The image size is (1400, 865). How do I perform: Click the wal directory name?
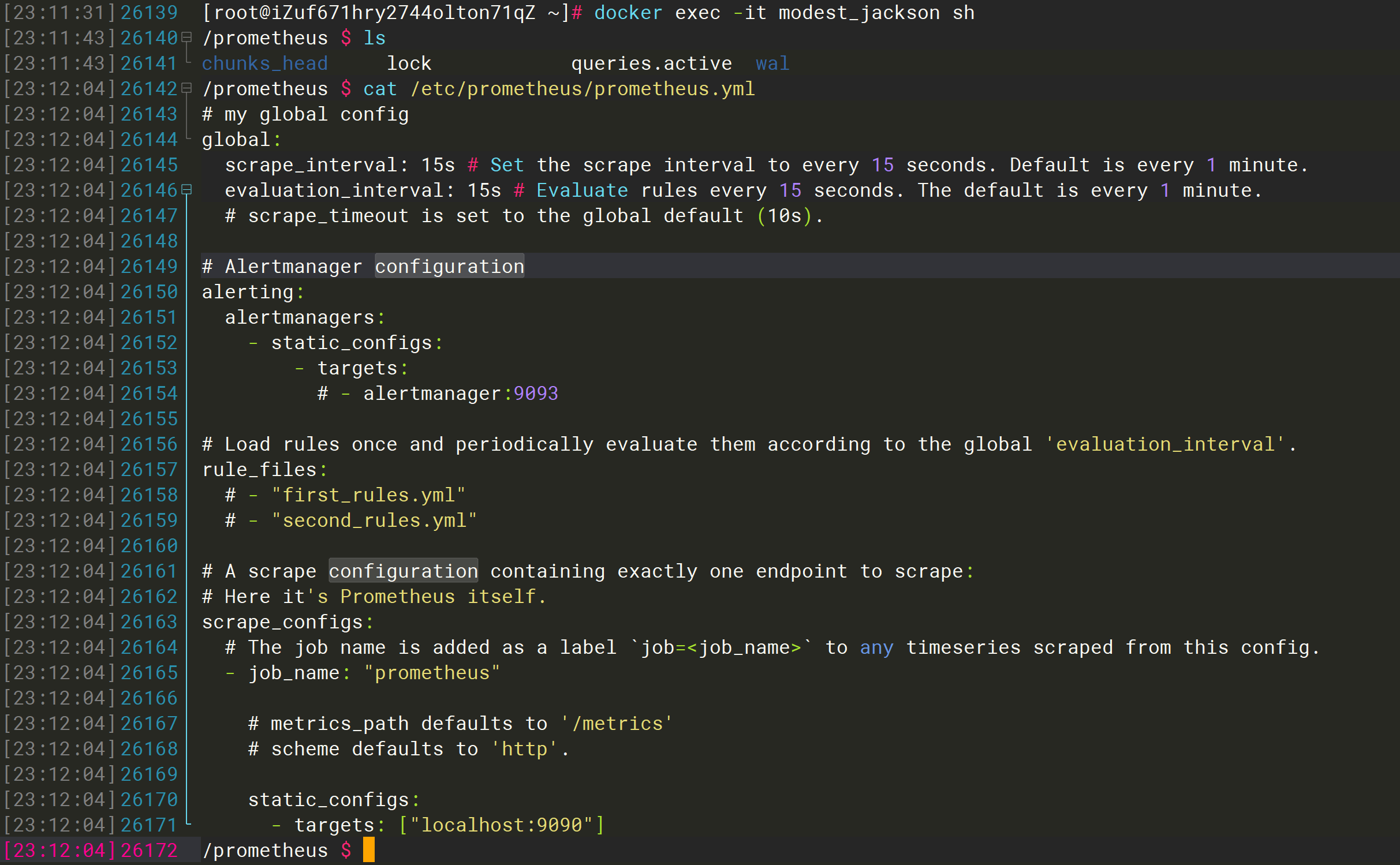coord(772,63)
